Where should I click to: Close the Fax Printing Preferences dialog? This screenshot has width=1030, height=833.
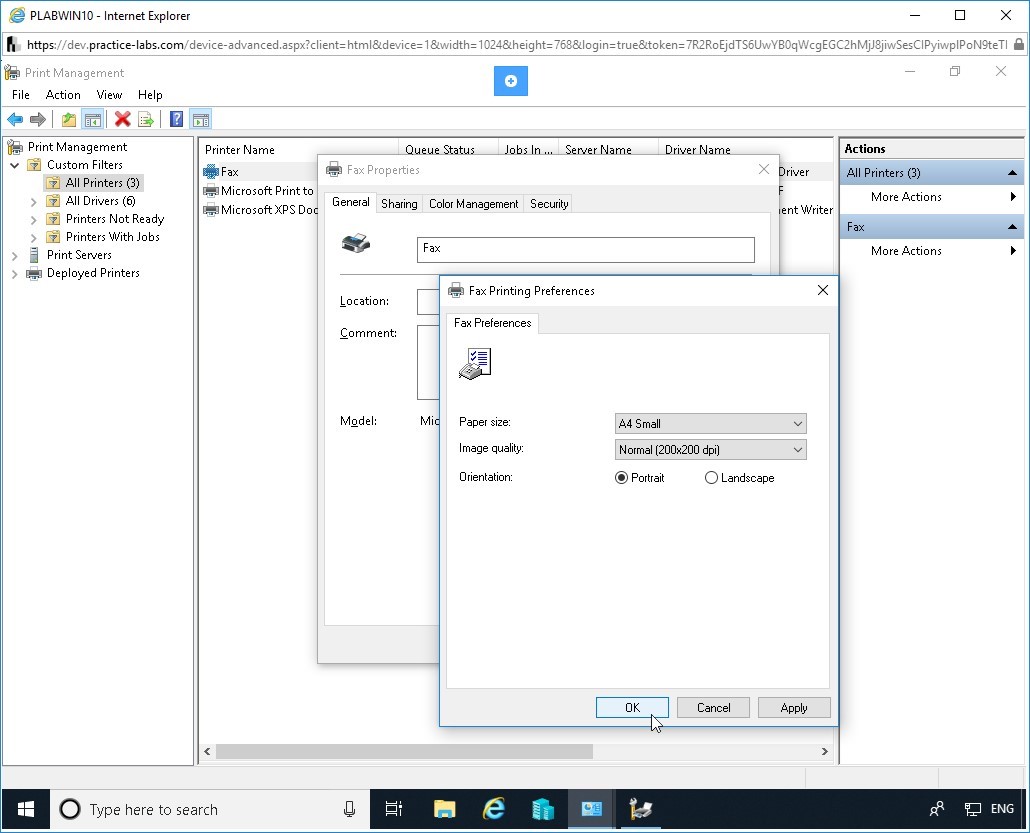click(822, 290)
